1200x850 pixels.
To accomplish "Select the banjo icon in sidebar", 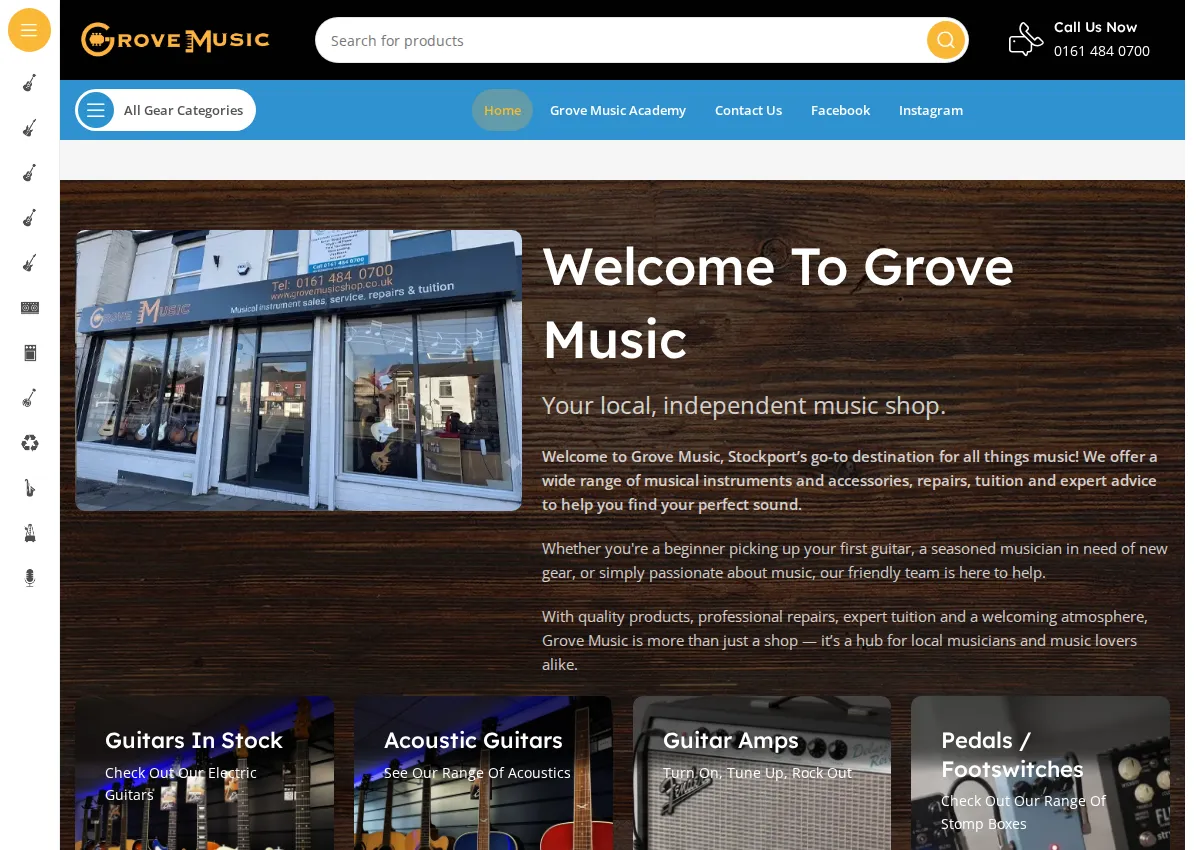I will click(x=30, y=398).
